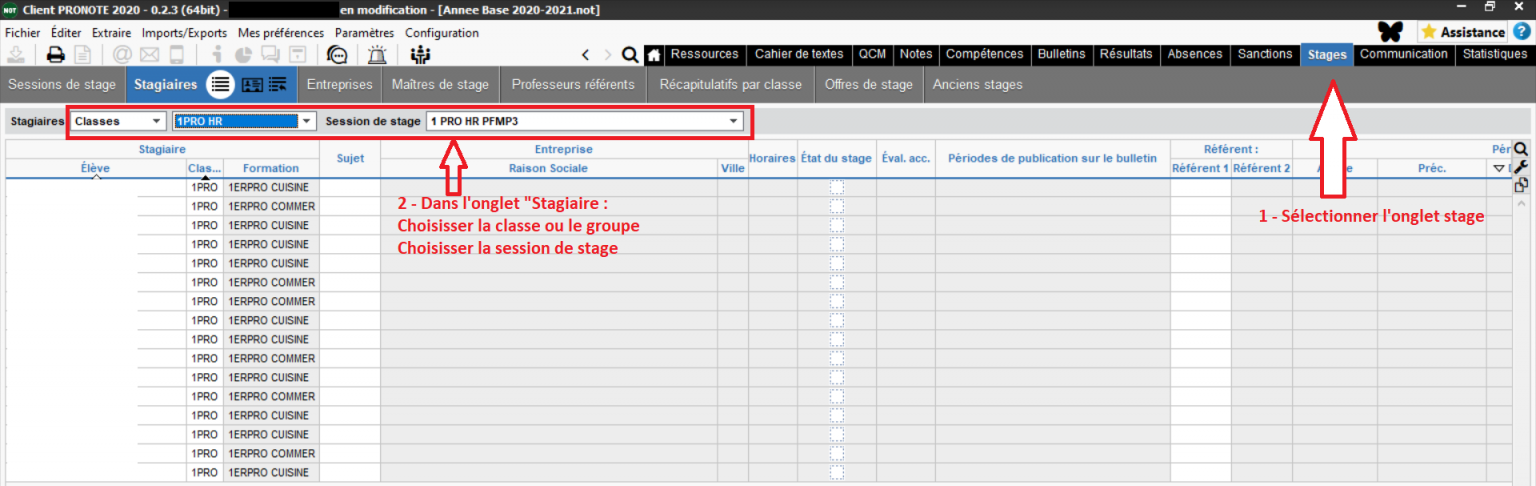Click the Assistance button

(x=1462, y=32)
